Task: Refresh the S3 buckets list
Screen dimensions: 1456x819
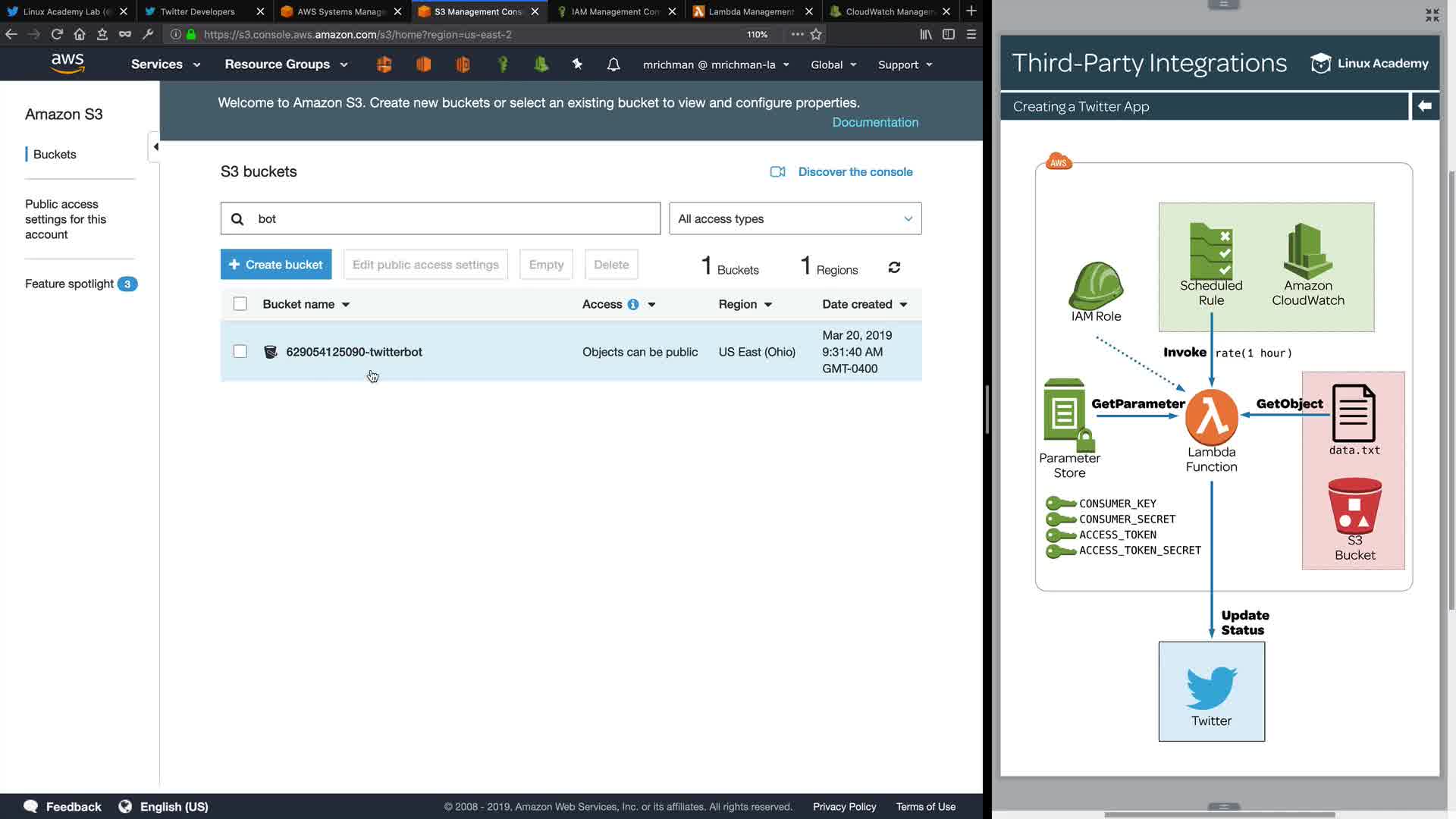Action: (894, 267)
